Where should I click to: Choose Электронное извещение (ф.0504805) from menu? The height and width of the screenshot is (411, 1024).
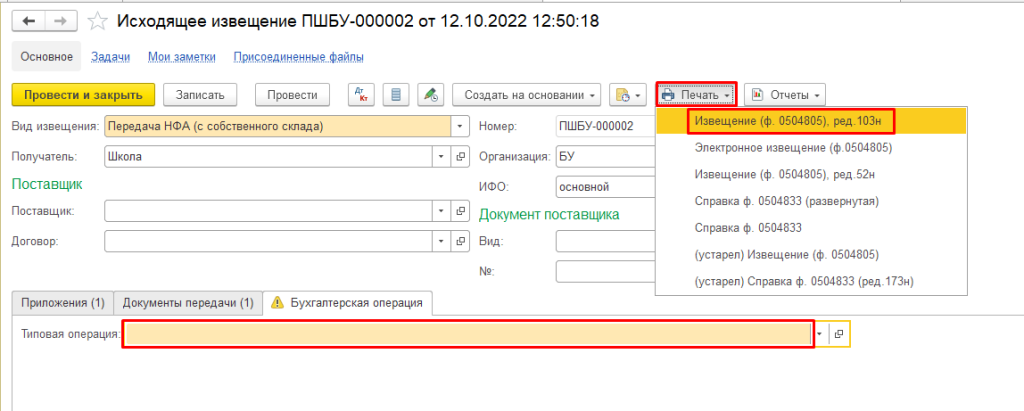click(x=792, y=148)
